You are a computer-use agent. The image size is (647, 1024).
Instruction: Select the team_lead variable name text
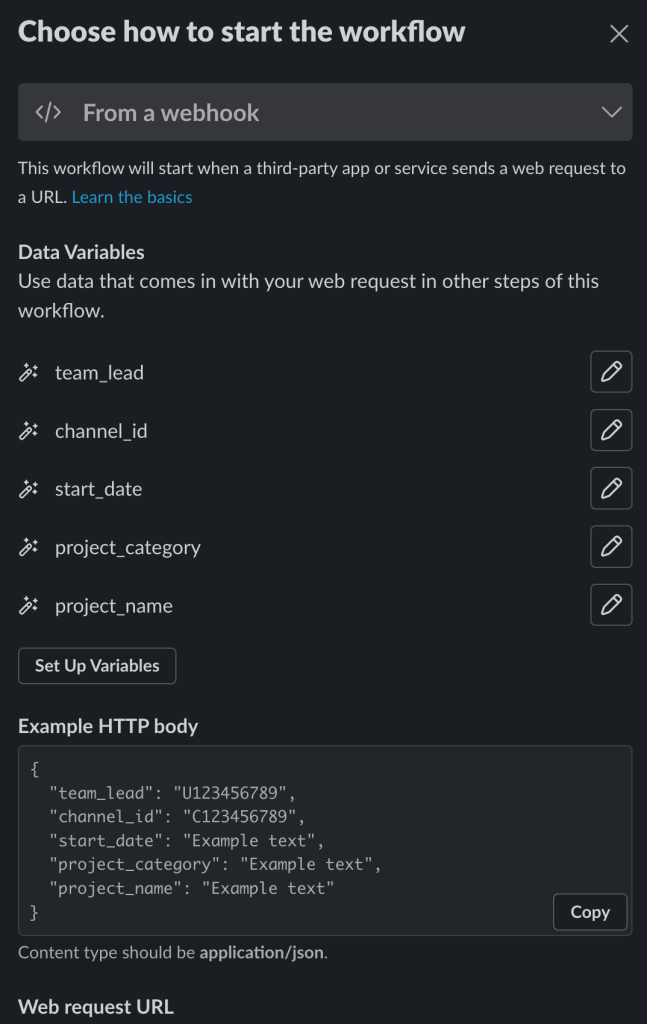[x=100, y=372]
